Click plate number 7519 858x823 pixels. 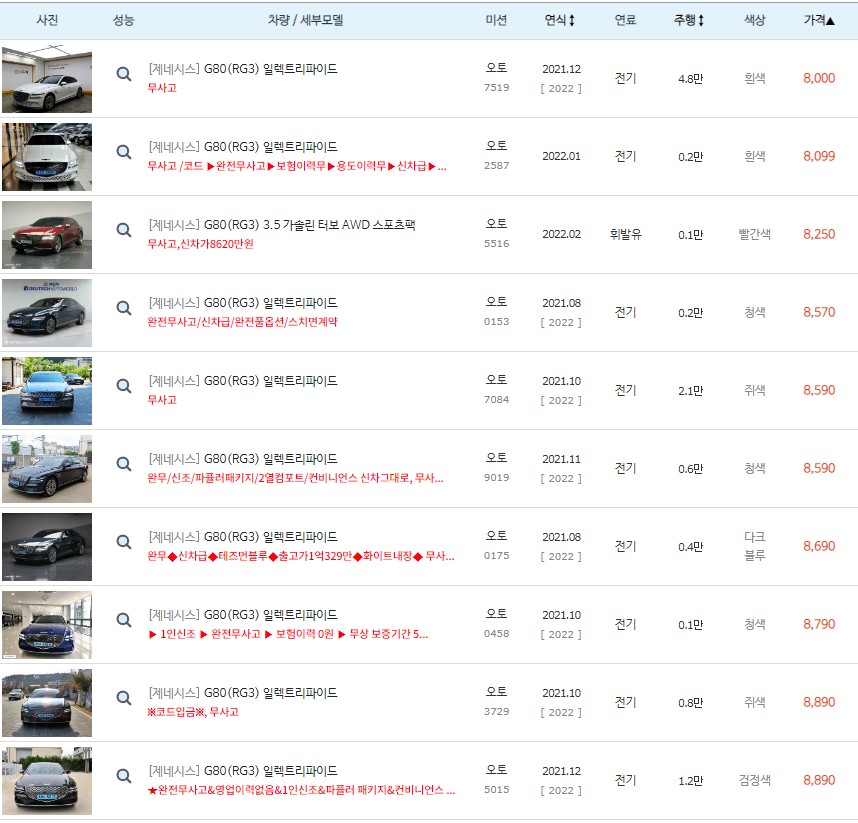pos(496,88)
